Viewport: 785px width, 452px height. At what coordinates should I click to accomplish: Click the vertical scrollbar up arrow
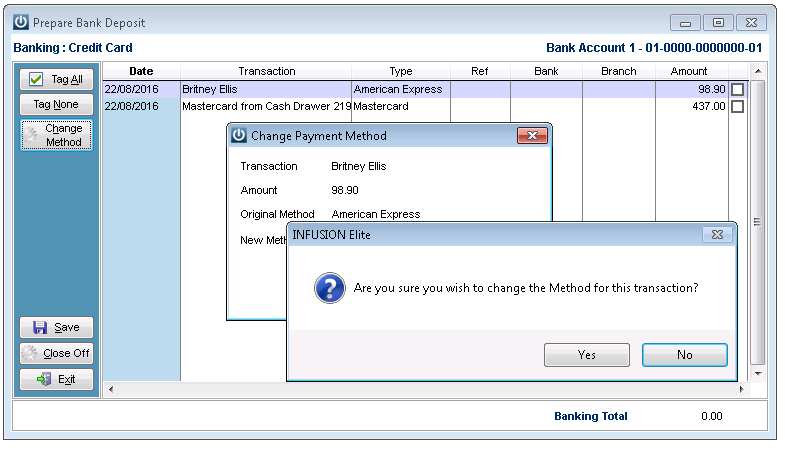click(x=758, y=71)
